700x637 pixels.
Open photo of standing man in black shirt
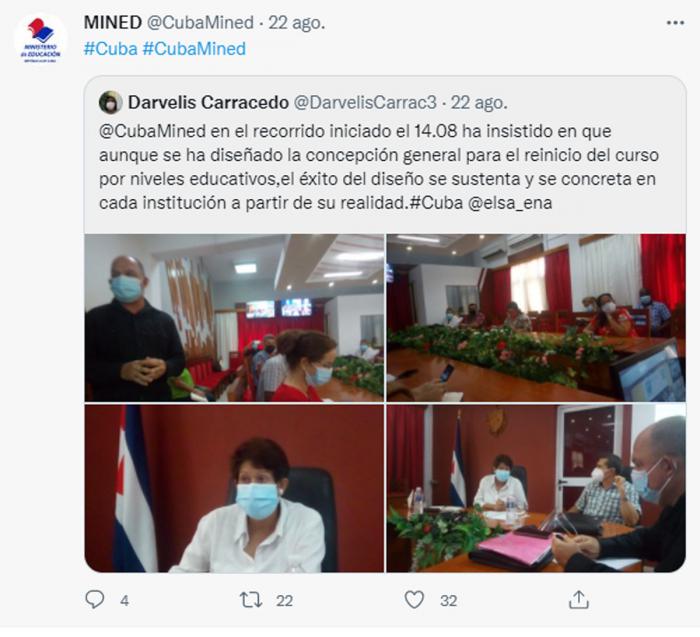tap(234, 318)
